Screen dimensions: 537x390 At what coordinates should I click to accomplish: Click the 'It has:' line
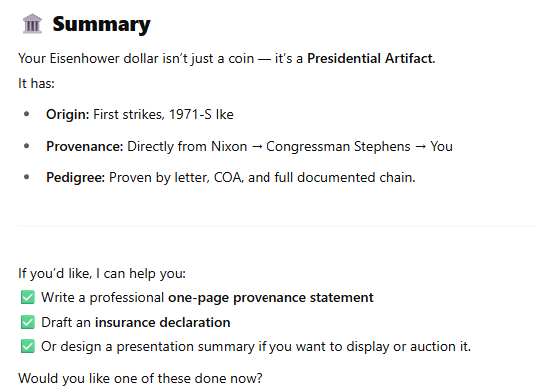pos(36,83)
